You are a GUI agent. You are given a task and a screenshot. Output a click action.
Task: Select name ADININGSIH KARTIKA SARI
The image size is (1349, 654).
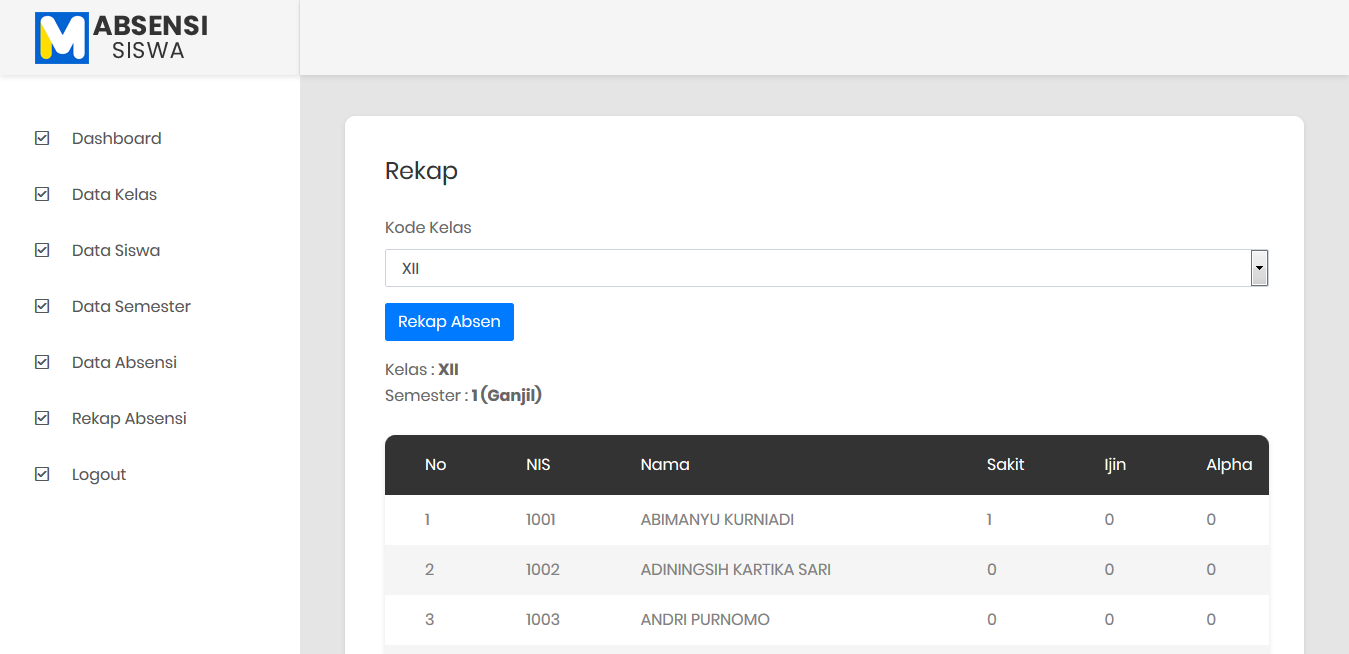coord(736,570)
